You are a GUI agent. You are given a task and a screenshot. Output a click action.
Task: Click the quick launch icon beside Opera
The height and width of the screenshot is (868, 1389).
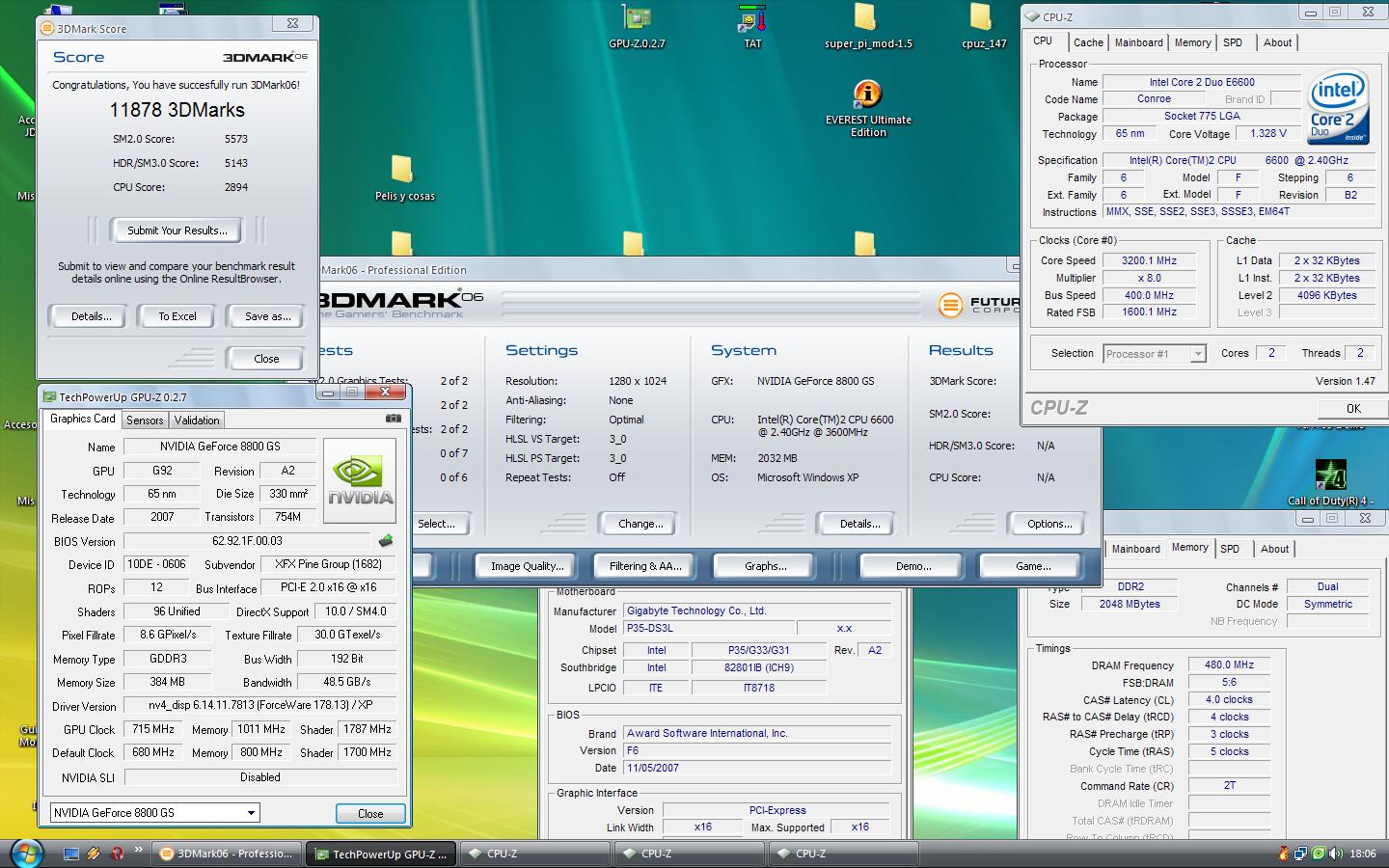point(94,854)
